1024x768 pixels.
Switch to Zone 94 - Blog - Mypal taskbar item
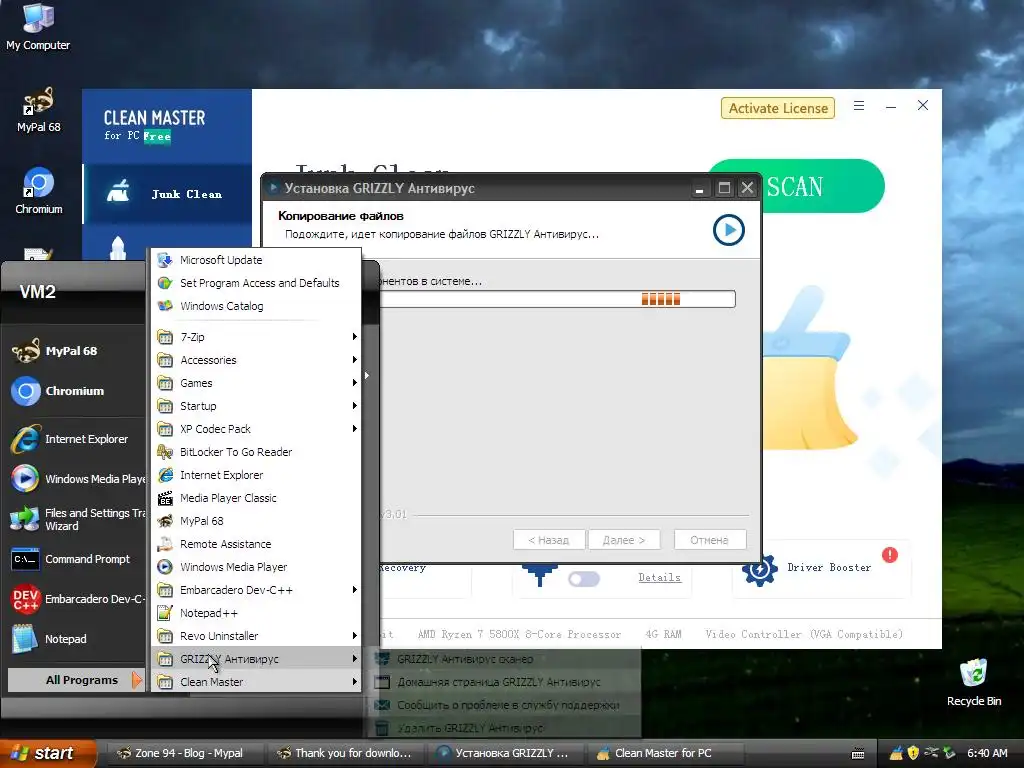[185, 753]
